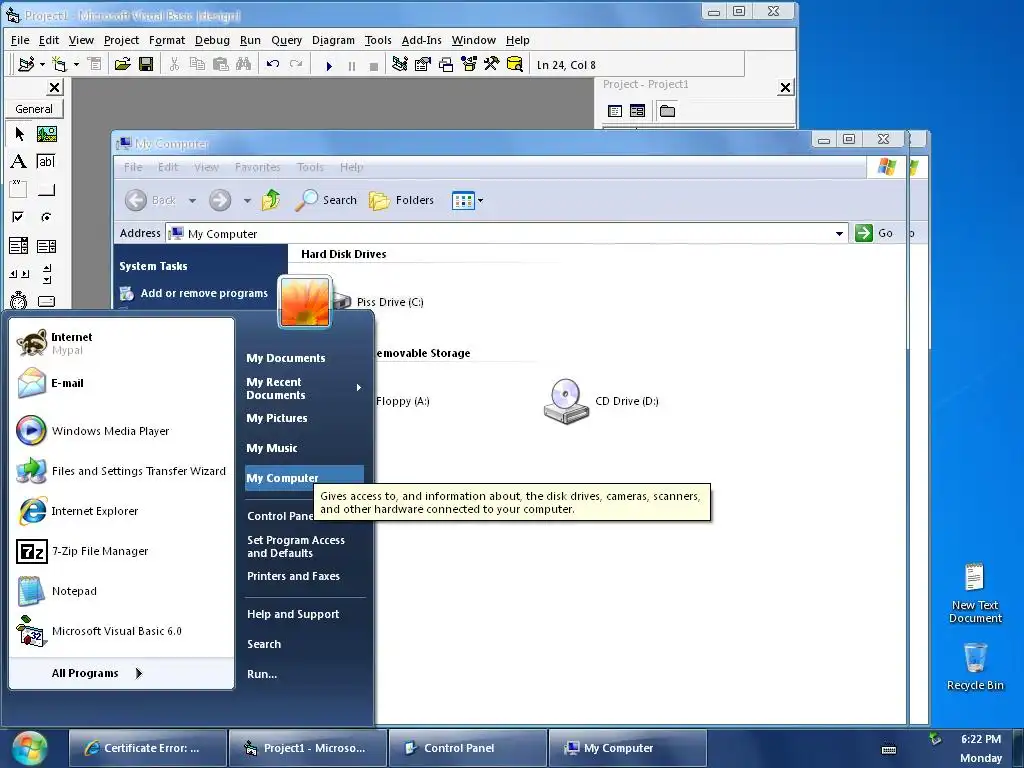Image resolution: width=1024 pixels, height=768 pixels.
Task: Expand the Address bar dropdown arrow
Action: 839,234
